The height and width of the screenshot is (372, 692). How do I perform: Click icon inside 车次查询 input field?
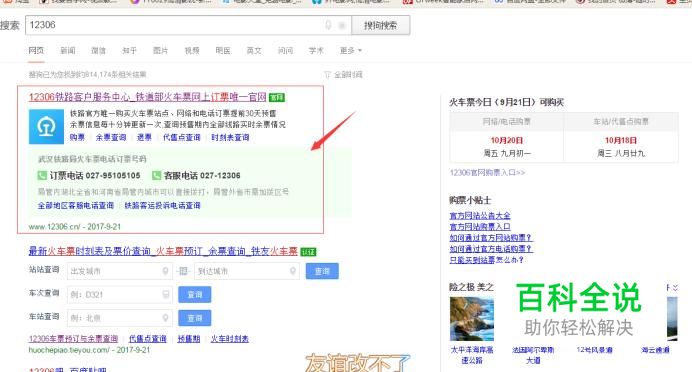tap(165, 294)
